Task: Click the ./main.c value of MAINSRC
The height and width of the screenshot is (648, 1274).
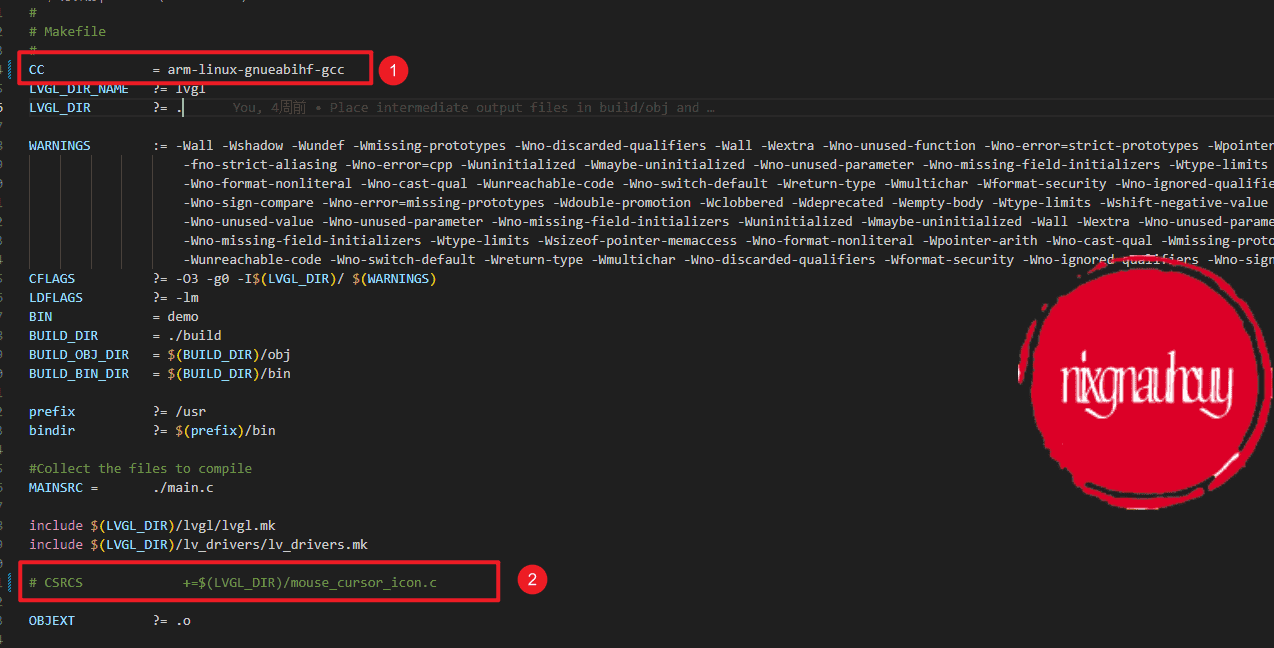Action: tap(183, 487)
